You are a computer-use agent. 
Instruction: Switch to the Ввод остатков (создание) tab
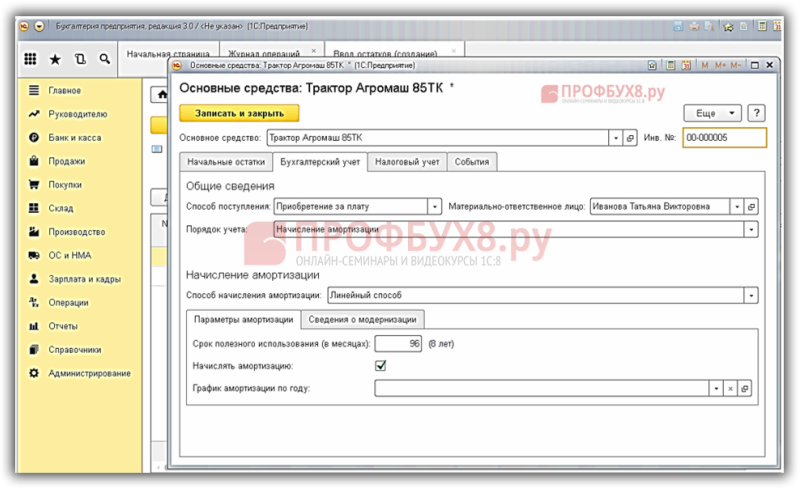point(385,53)
